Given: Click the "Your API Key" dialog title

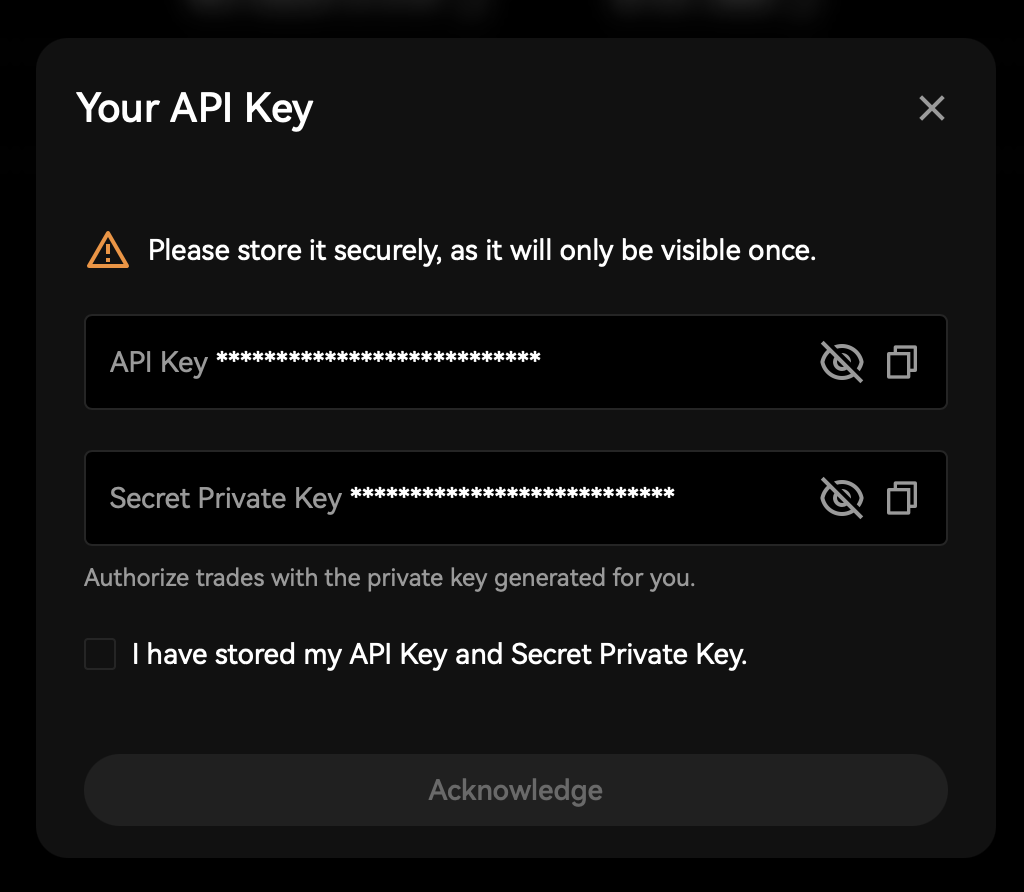Looking at the screenshot, I should (x=195, y=108).
